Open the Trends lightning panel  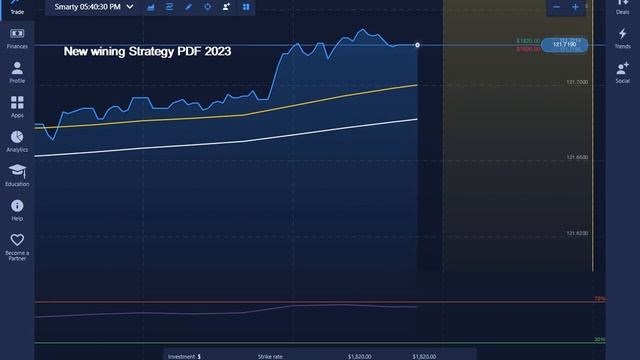[x=622, y=38]
